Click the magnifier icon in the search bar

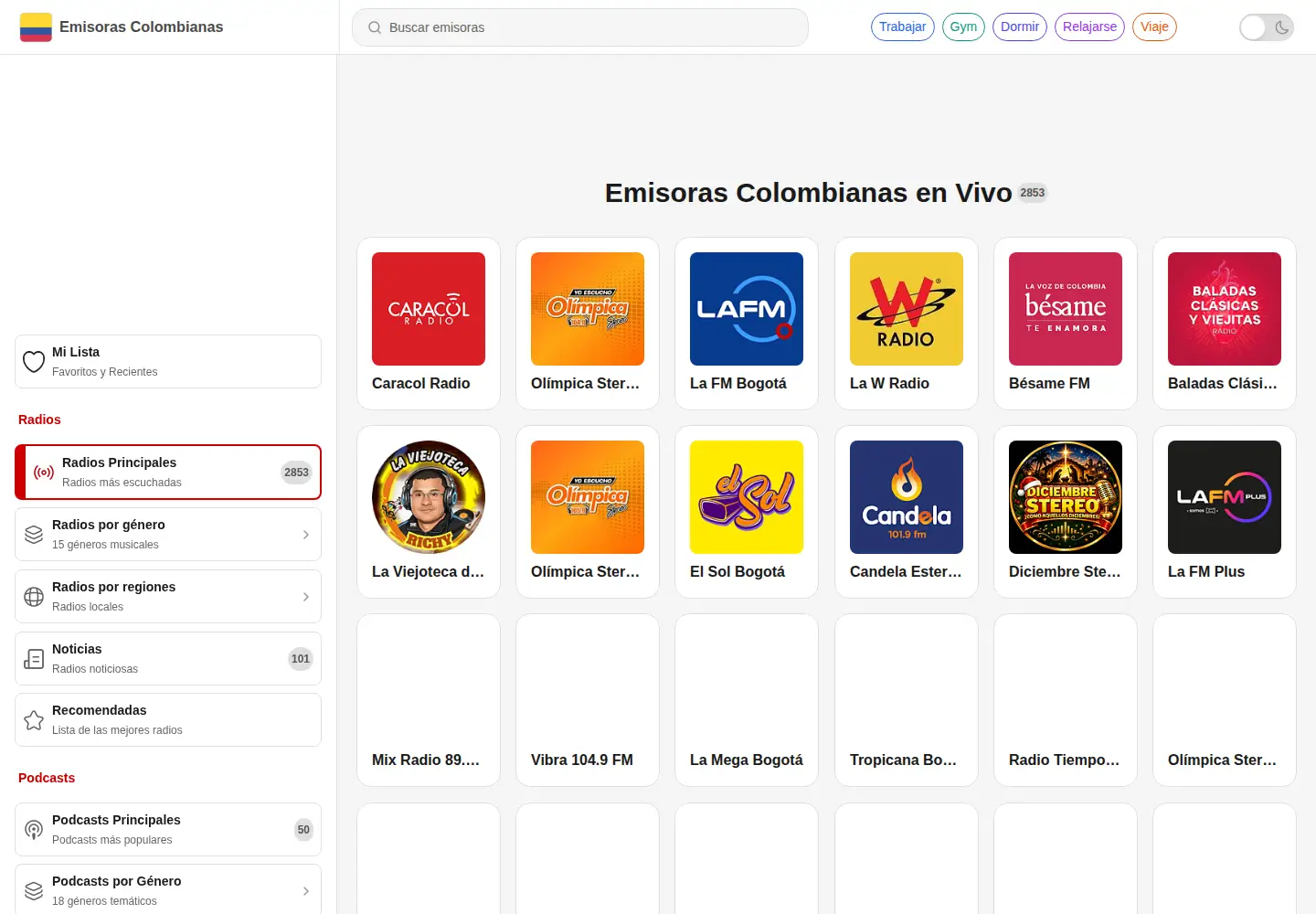point(375,27)
